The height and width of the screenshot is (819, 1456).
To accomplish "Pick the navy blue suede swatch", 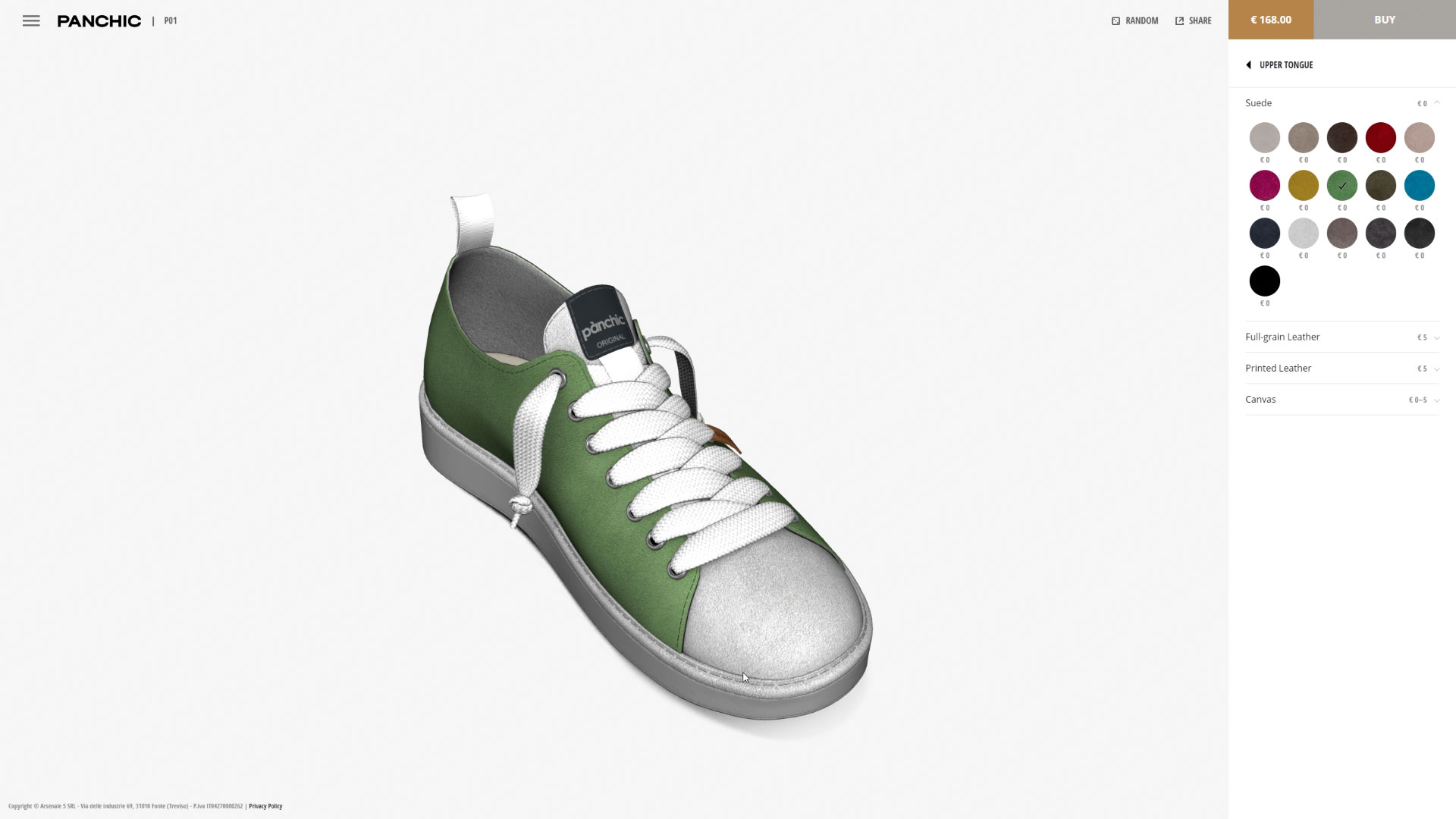I will coord(1264,234).
